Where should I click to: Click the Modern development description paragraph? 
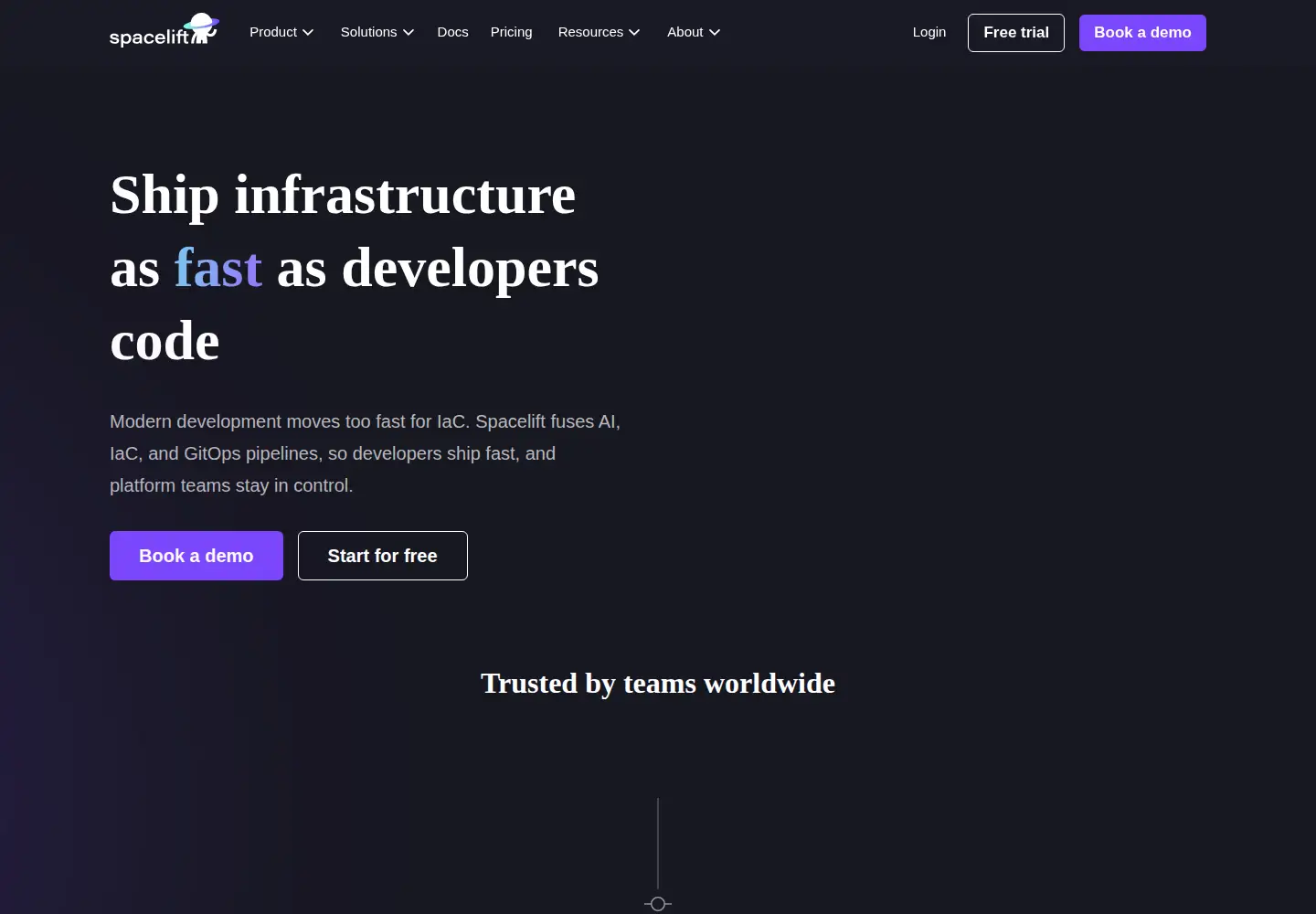click(366, 453)
